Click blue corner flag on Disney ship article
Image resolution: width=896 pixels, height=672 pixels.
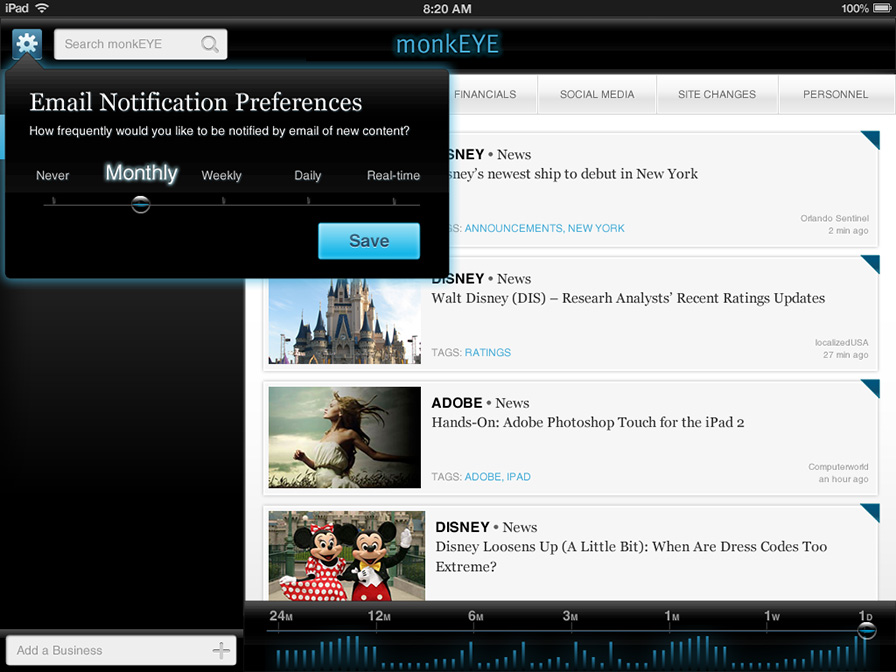pyautogui.click(x=869, y=141)
